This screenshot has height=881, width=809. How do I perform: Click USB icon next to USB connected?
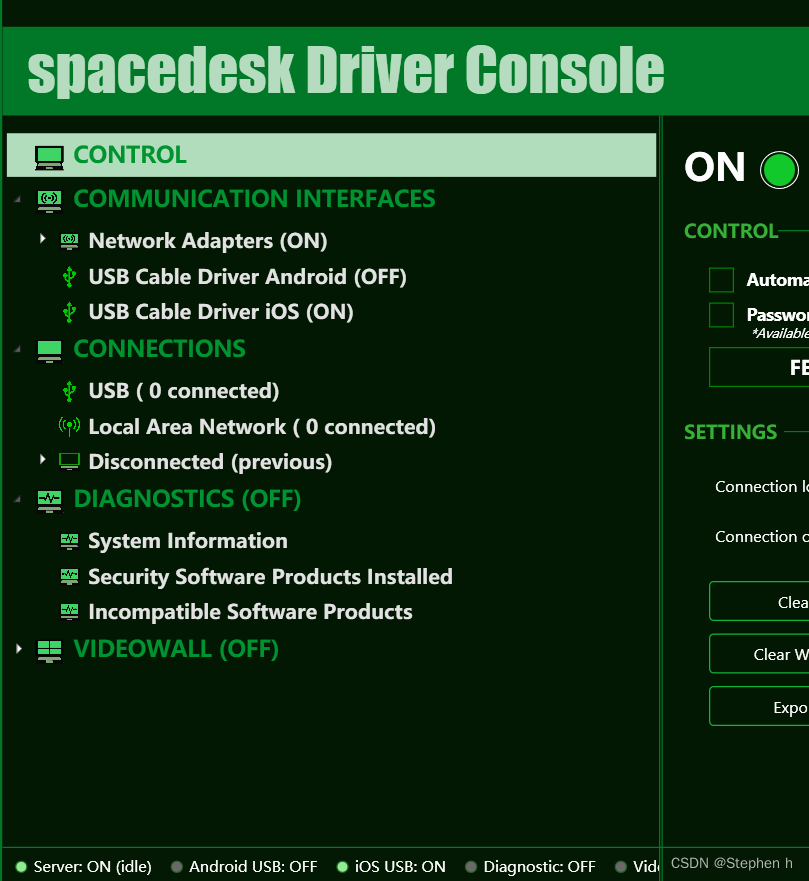70,392
